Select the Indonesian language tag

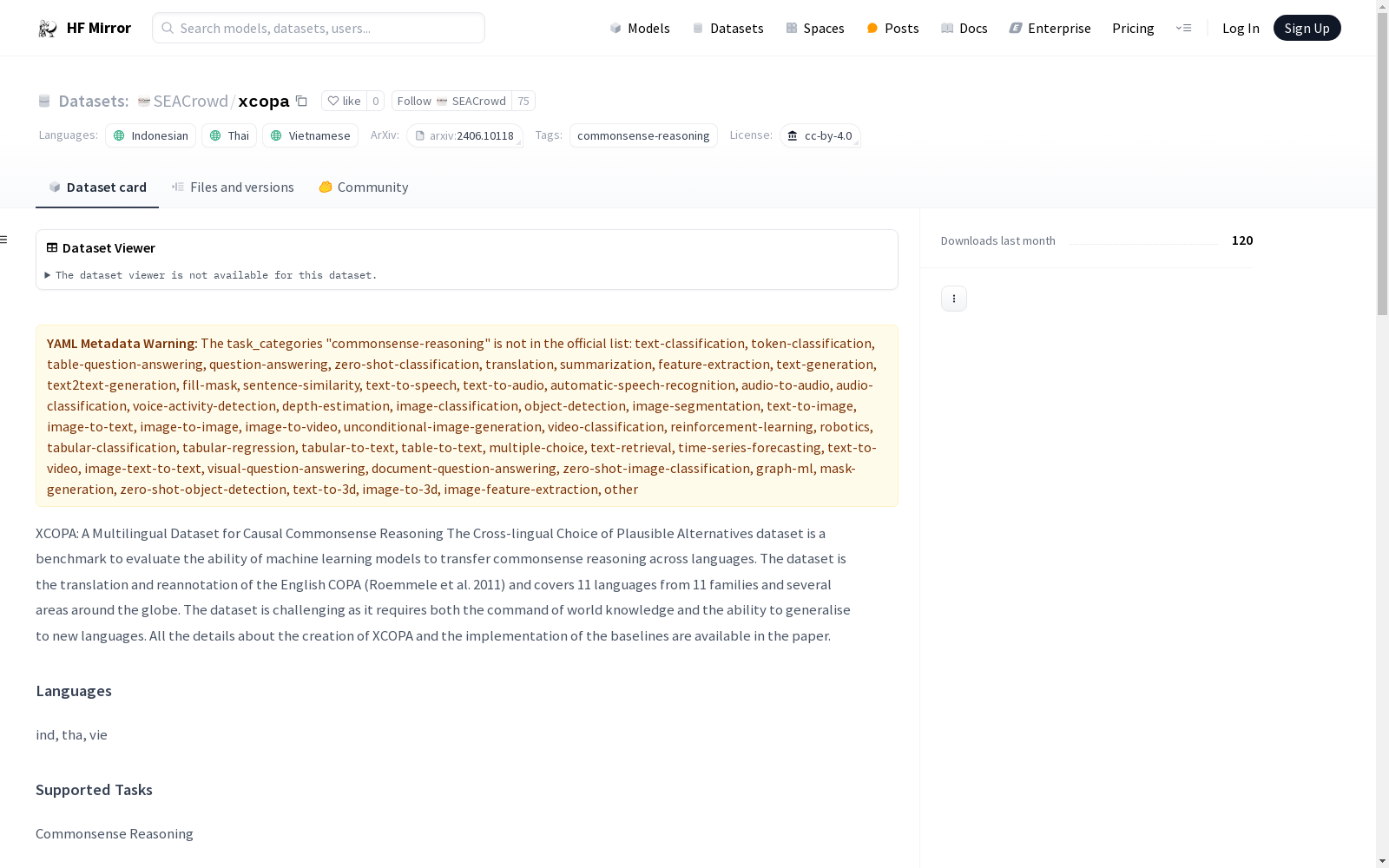150,135
